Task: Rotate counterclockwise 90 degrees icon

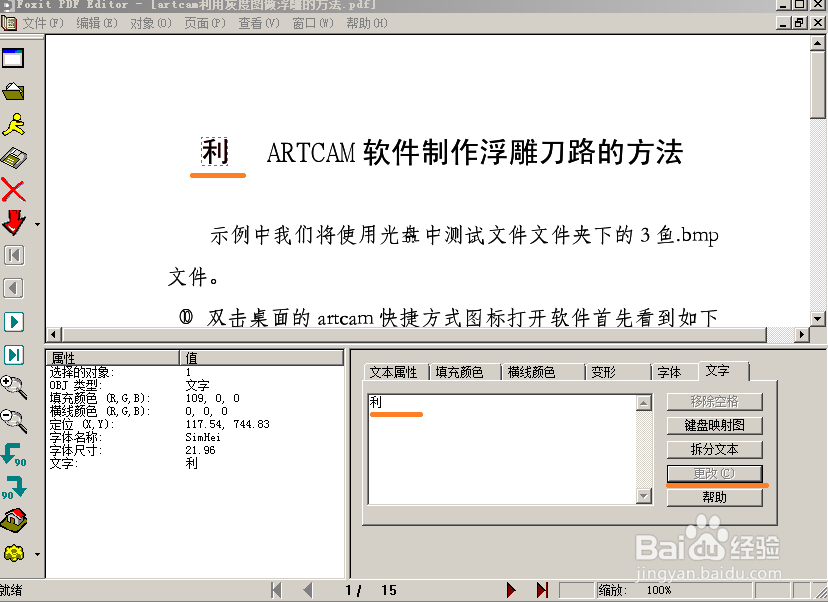Action: tap(13, 454)
